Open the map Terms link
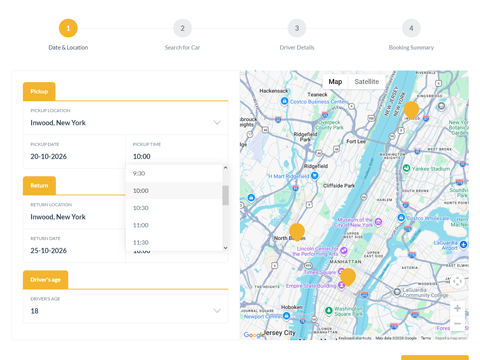 (x=426, y=338)
